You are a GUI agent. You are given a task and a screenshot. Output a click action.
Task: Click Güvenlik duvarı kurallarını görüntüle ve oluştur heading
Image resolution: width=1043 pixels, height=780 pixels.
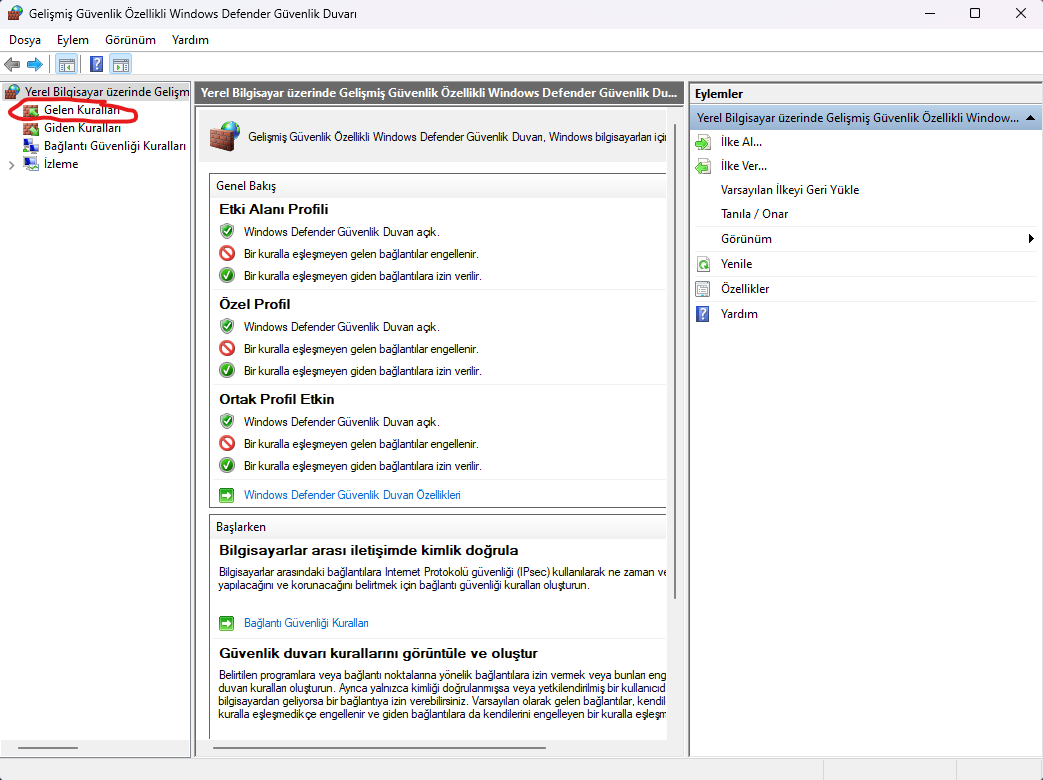[378, 654]
